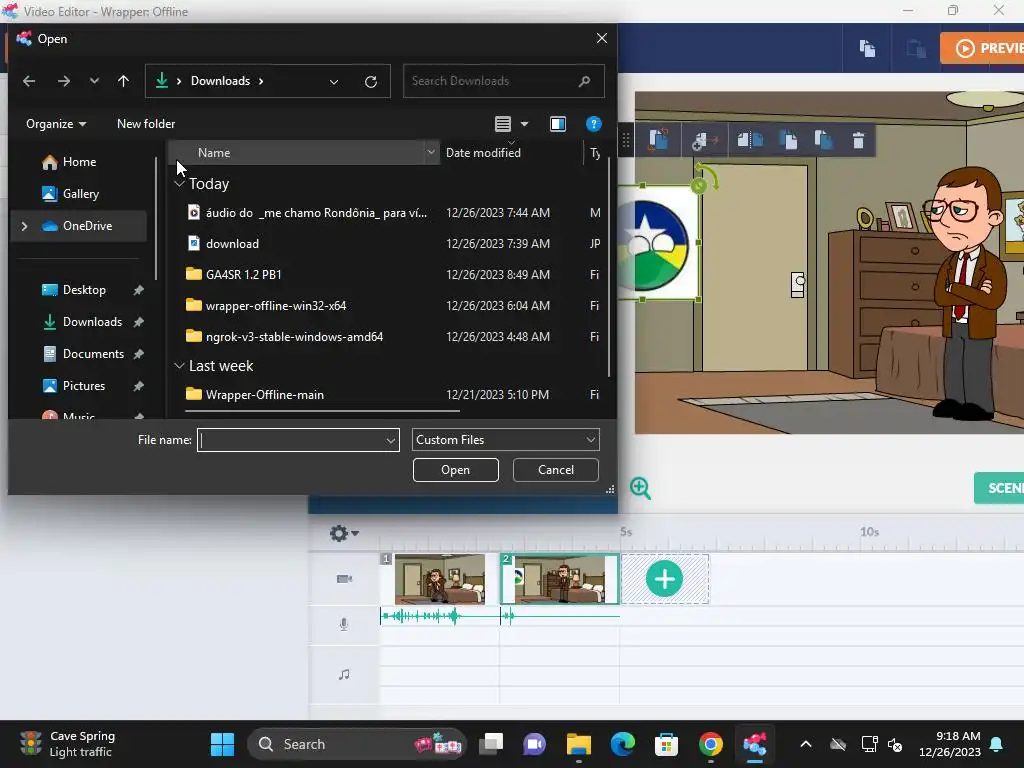
Task: Select the Wrapper-Offline-main folder
Action: 264,395
